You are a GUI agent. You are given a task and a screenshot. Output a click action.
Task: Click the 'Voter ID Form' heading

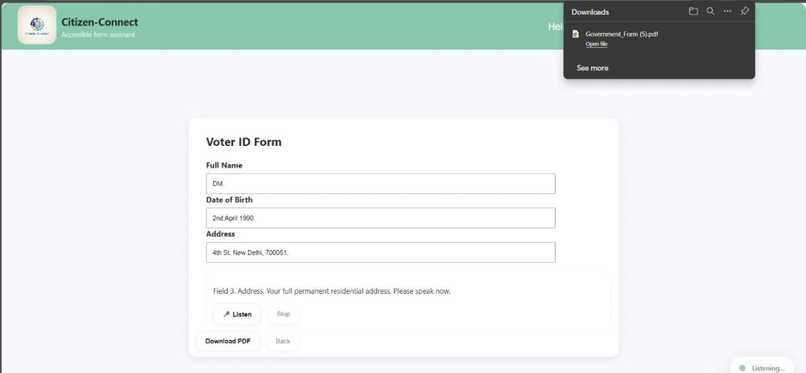click(244, 142)
